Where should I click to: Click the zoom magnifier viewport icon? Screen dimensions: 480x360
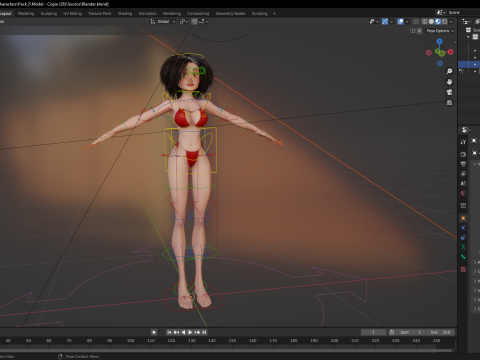point(449,71)
